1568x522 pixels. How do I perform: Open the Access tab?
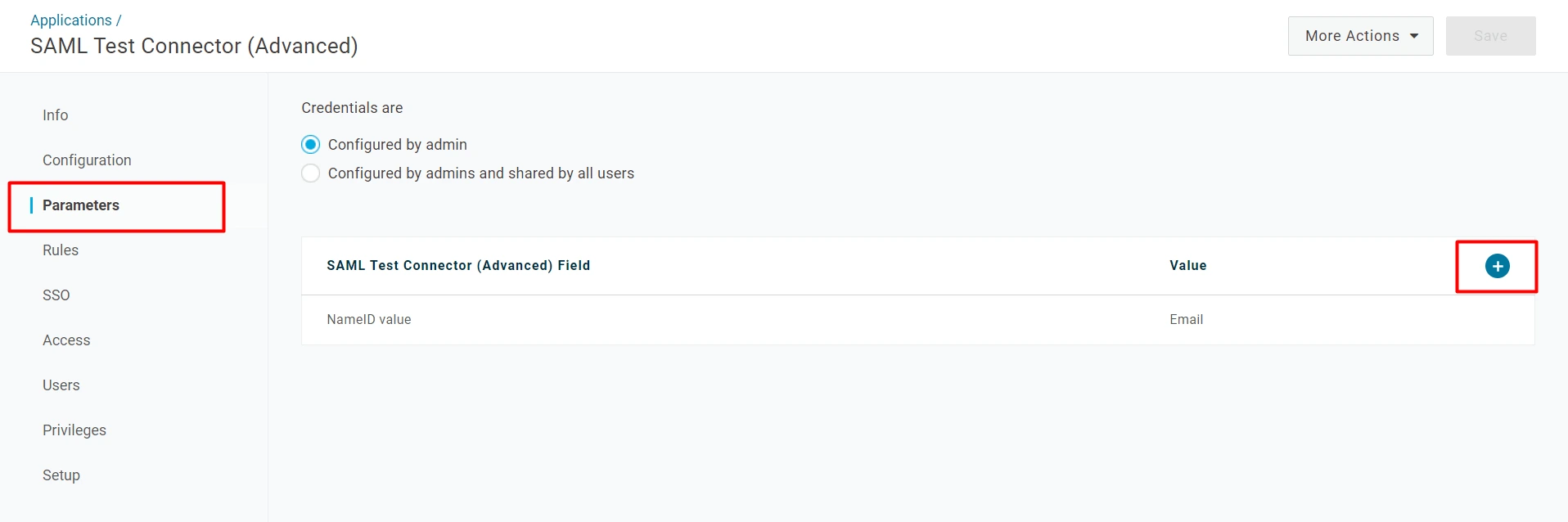point(66,340)
